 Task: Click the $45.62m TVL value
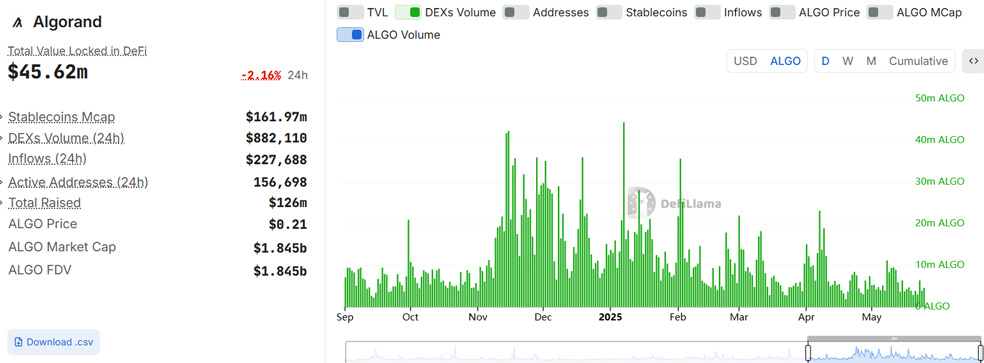point(48,72)
